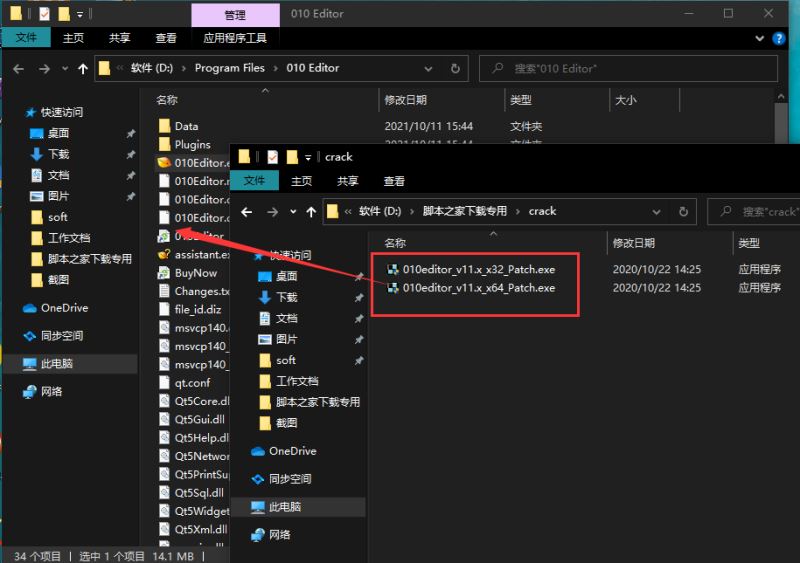The width and height of the screenshot is (800, 563).
Task: Select the Qt5Gui.dll file
Action: point(192,420)
